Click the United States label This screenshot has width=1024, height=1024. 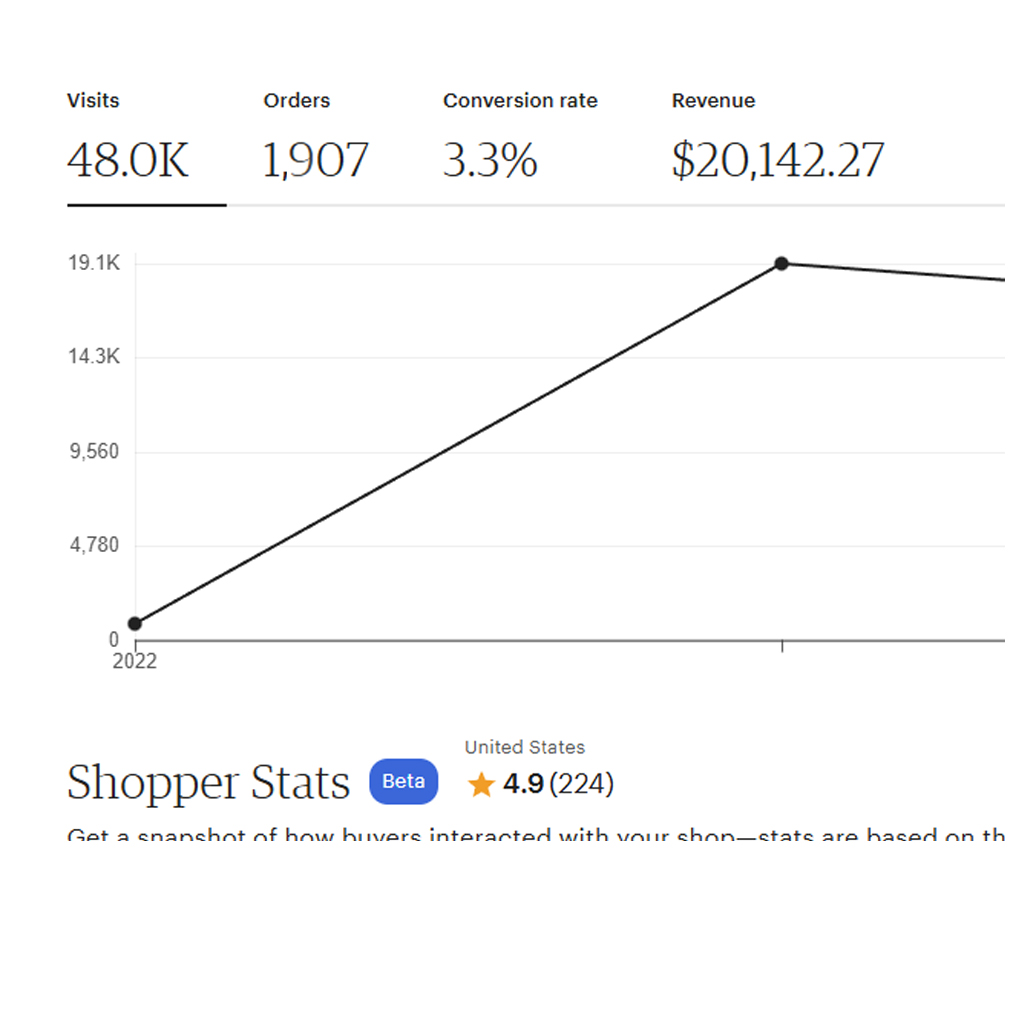tap(525, 747)
